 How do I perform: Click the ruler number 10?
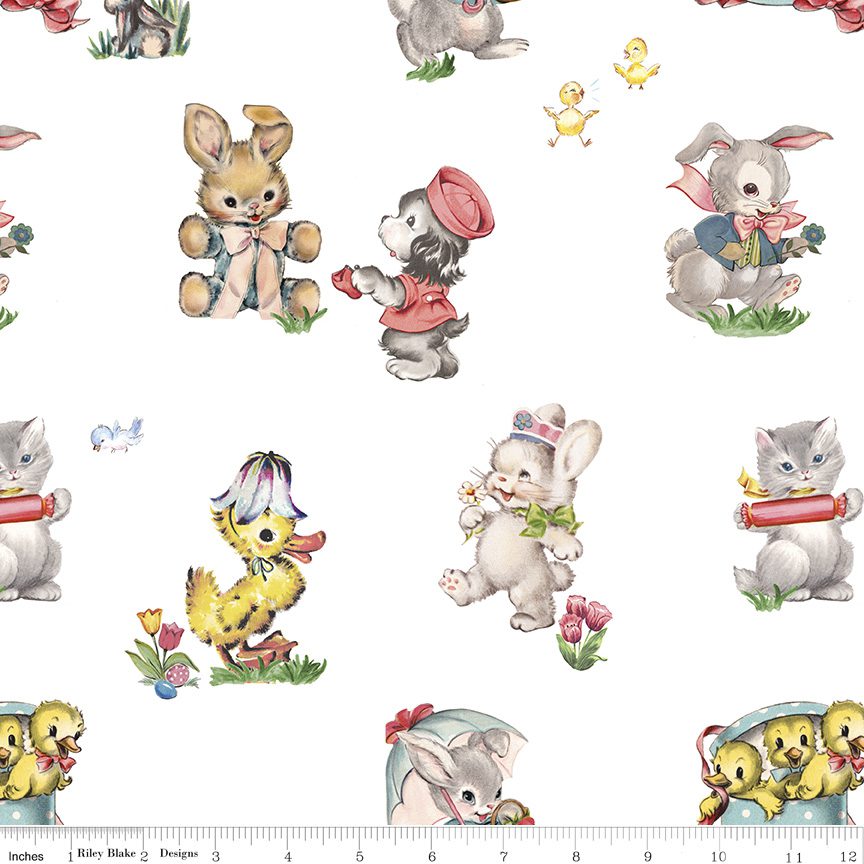point(719,856)
